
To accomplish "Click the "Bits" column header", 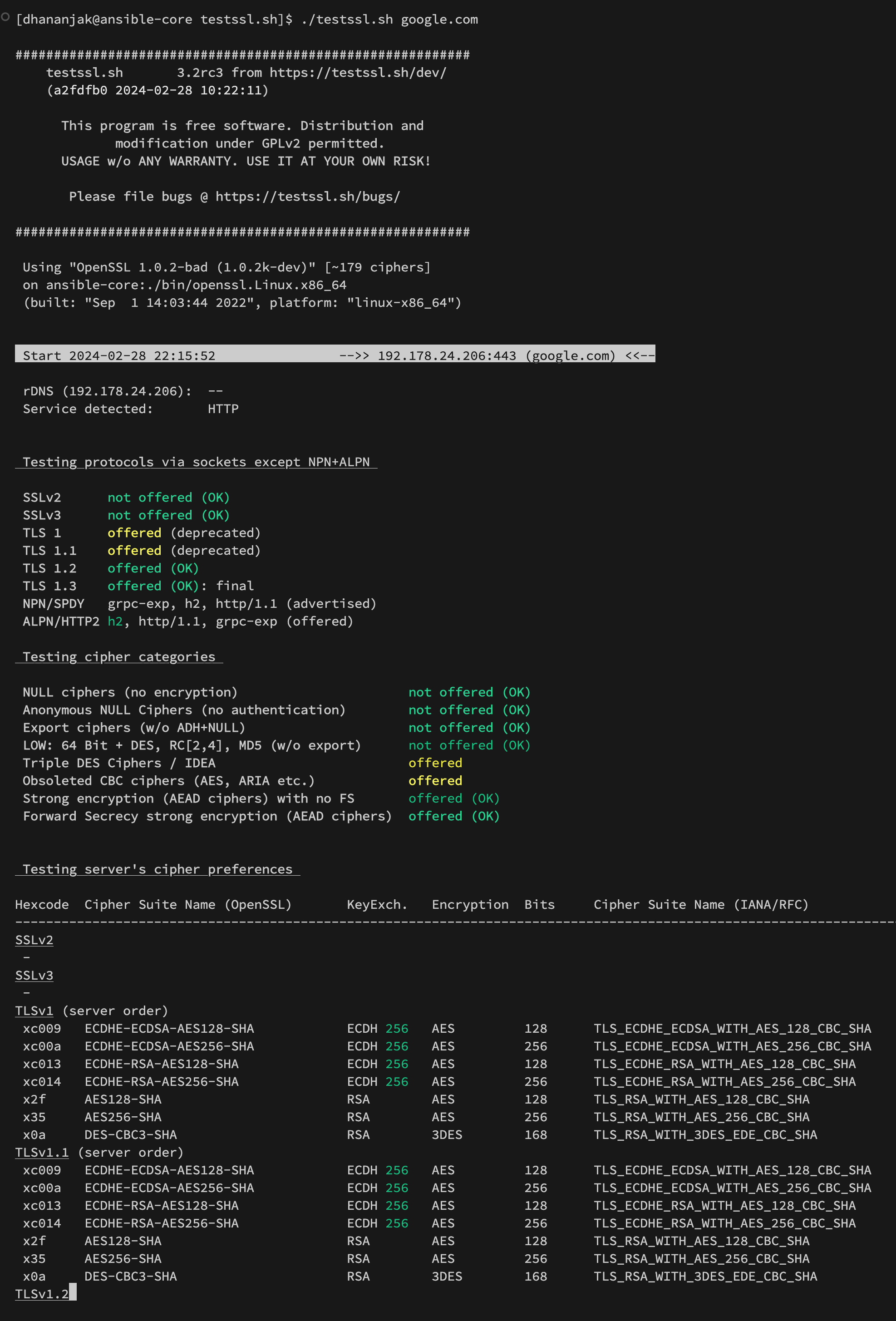I will [x=540, y=904].
